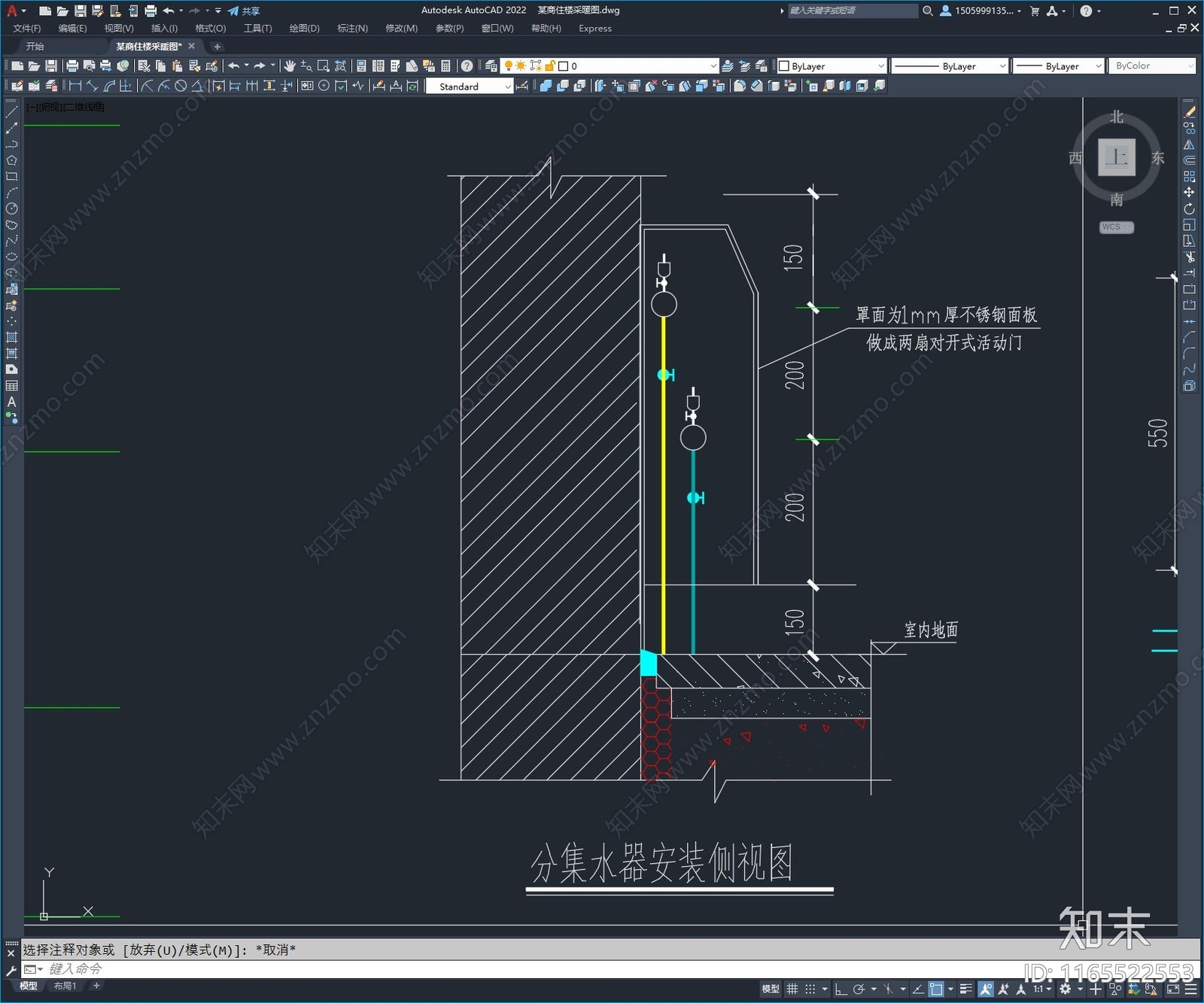Viewport: 1204px width, 1003px height.
Task: Toggle lineweight display in status bar
Action: click(966, 989)
